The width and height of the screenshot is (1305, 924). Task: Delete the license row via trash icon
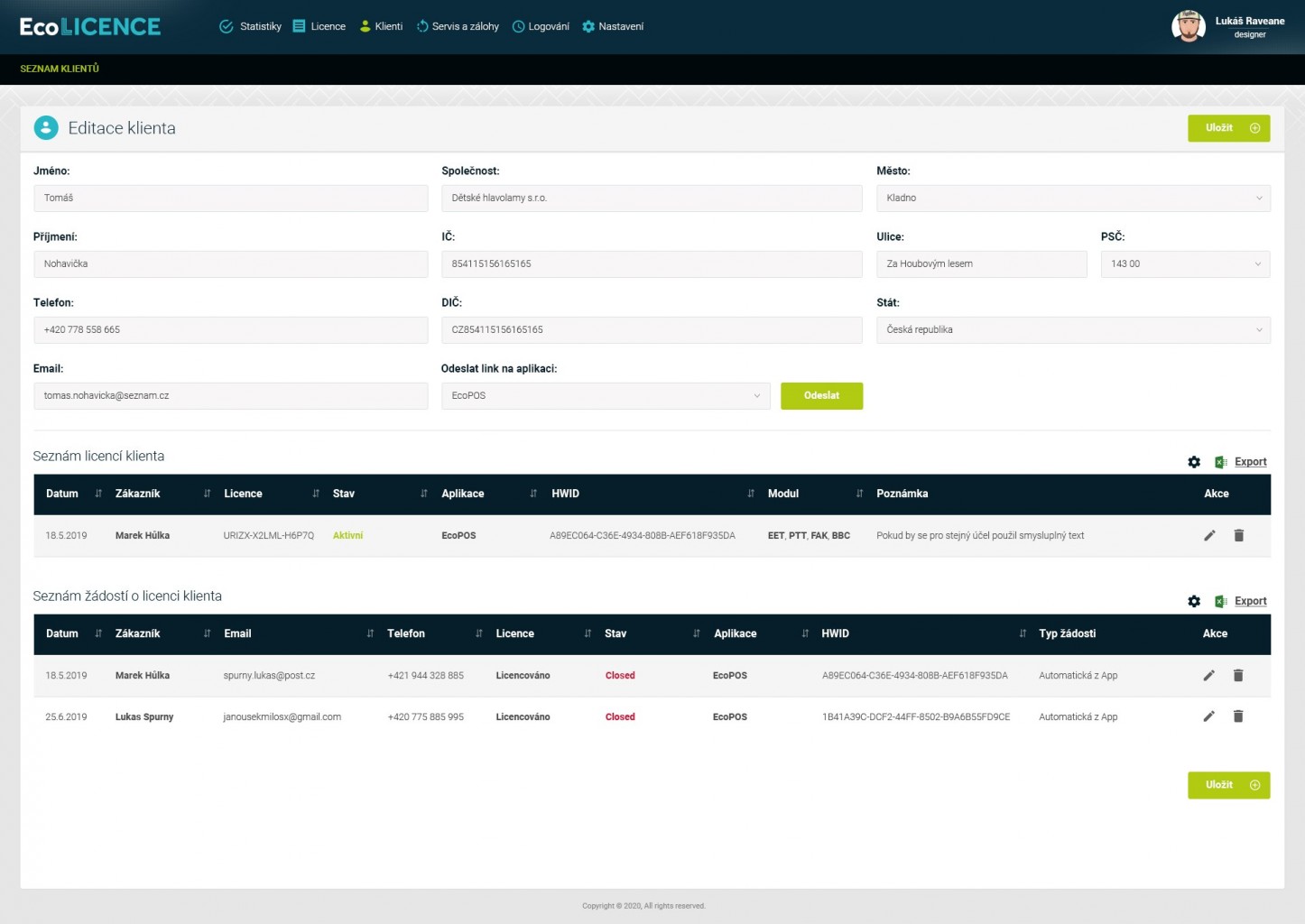(x=1238, y=536)
